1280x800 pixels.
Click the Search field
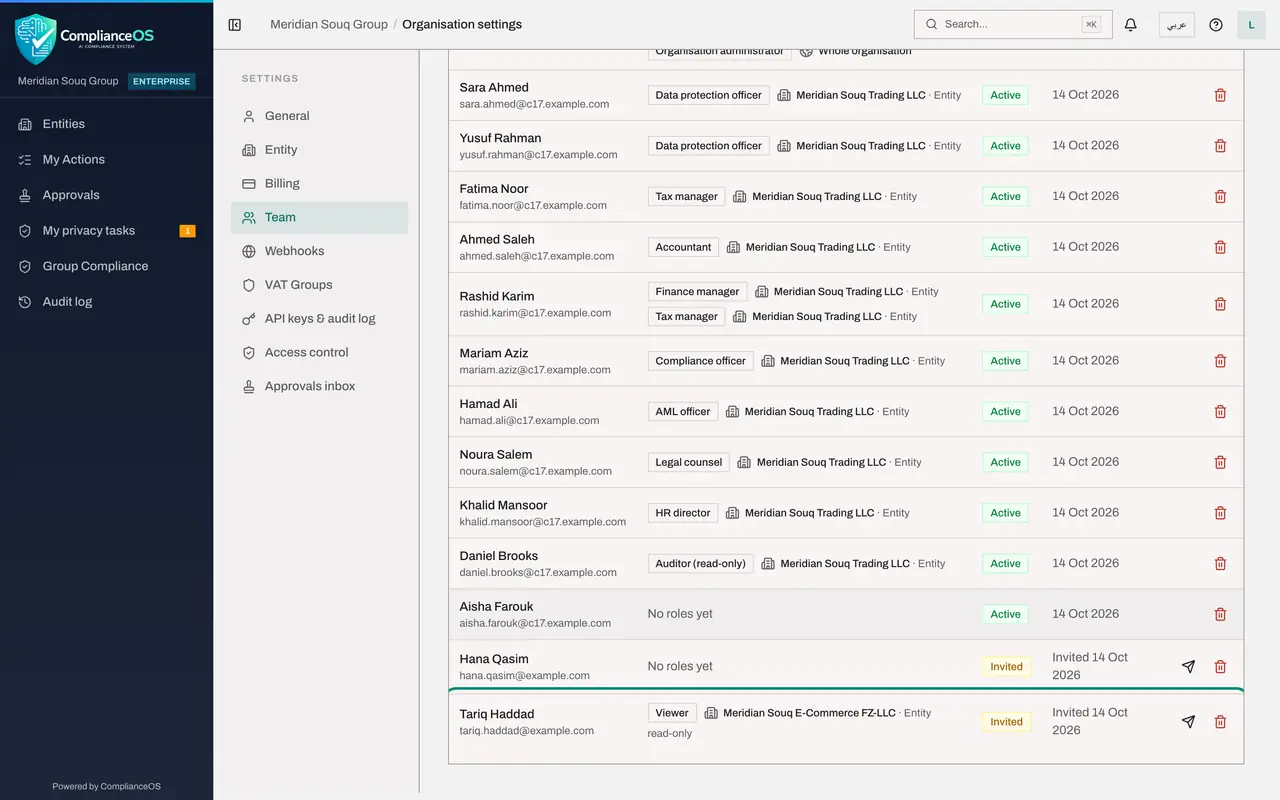1013,24
